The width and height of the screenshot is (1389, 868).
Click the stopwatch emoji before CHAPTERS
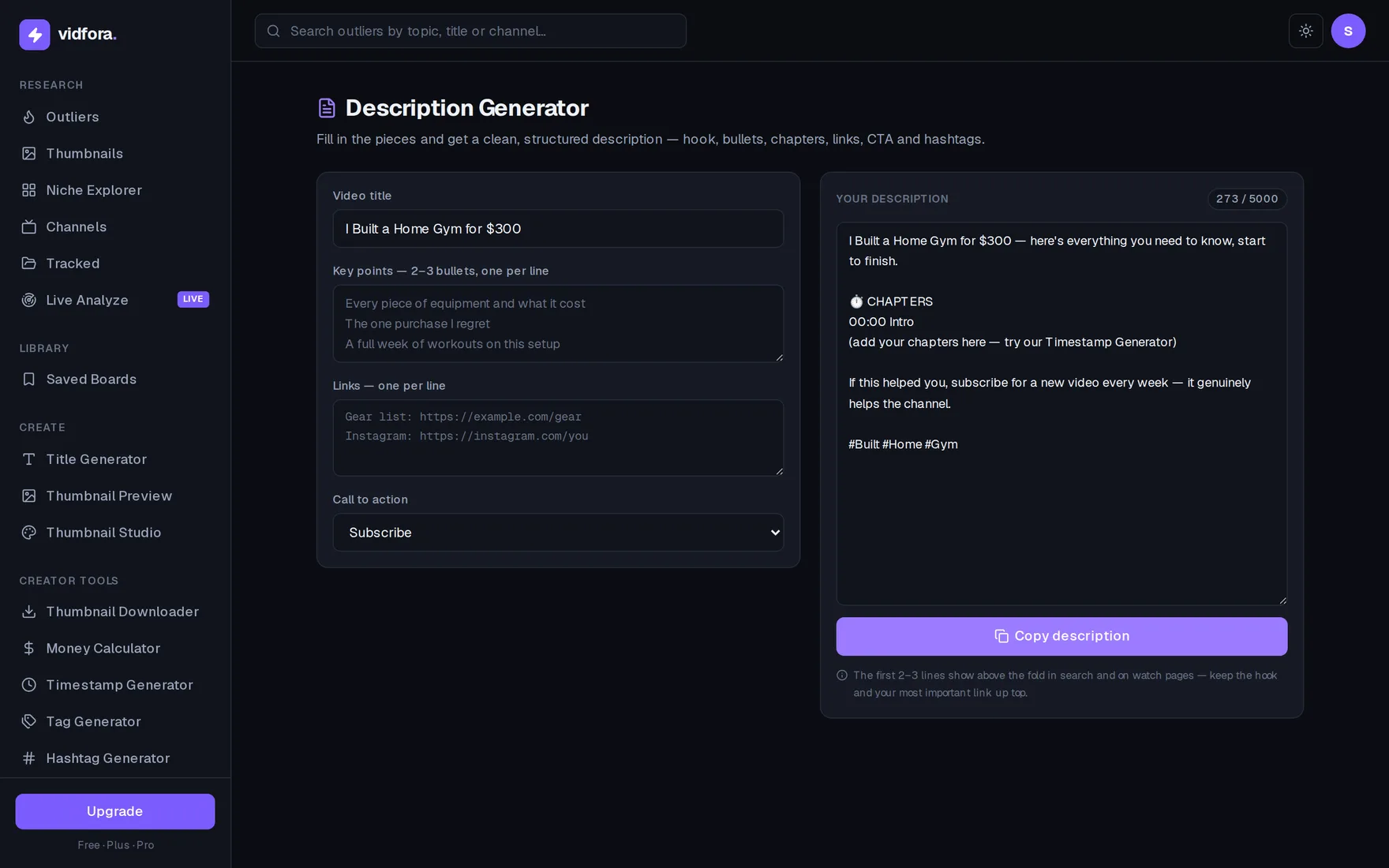point(856,301)
